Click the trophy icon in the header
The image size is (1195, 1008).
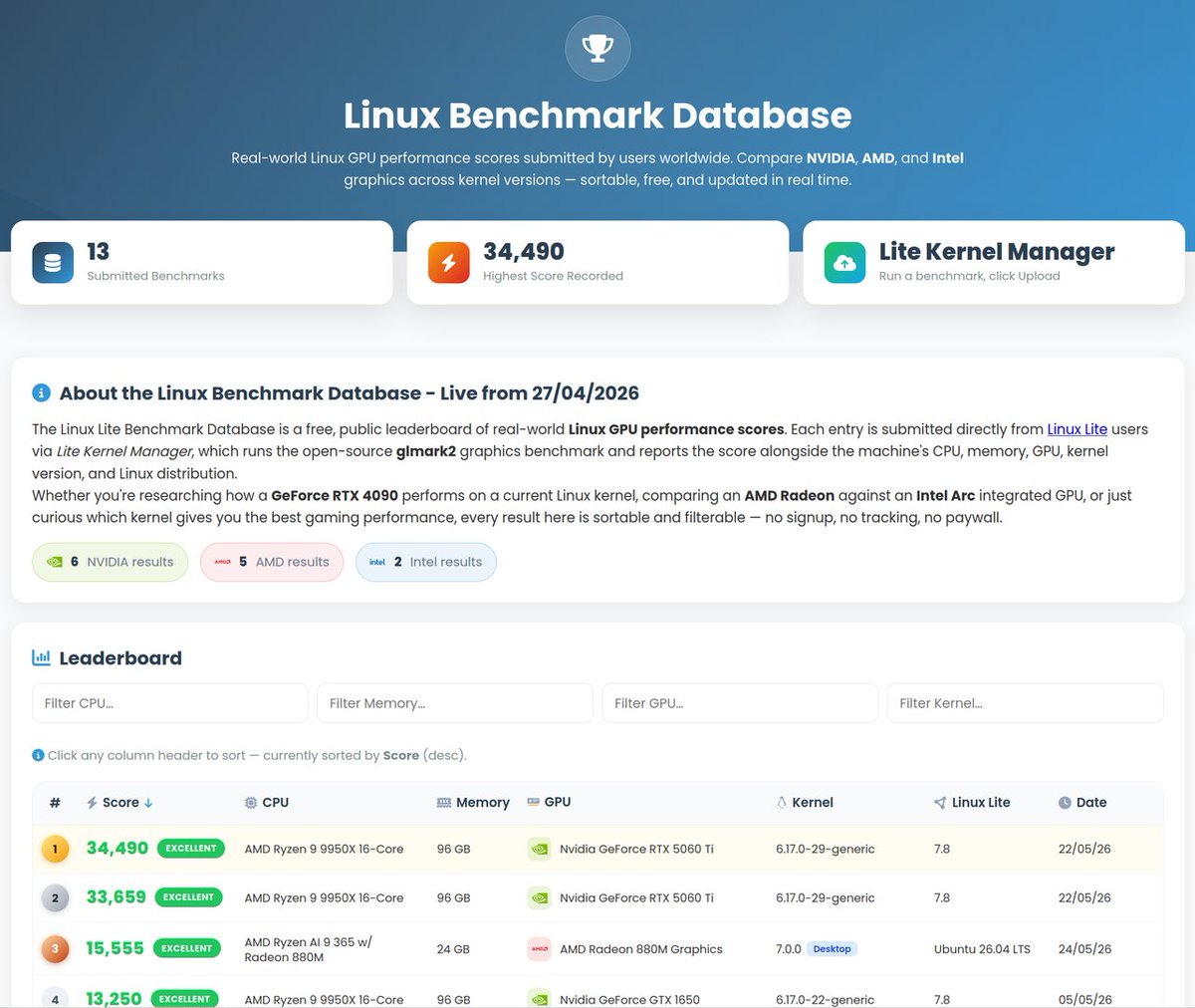597,48
